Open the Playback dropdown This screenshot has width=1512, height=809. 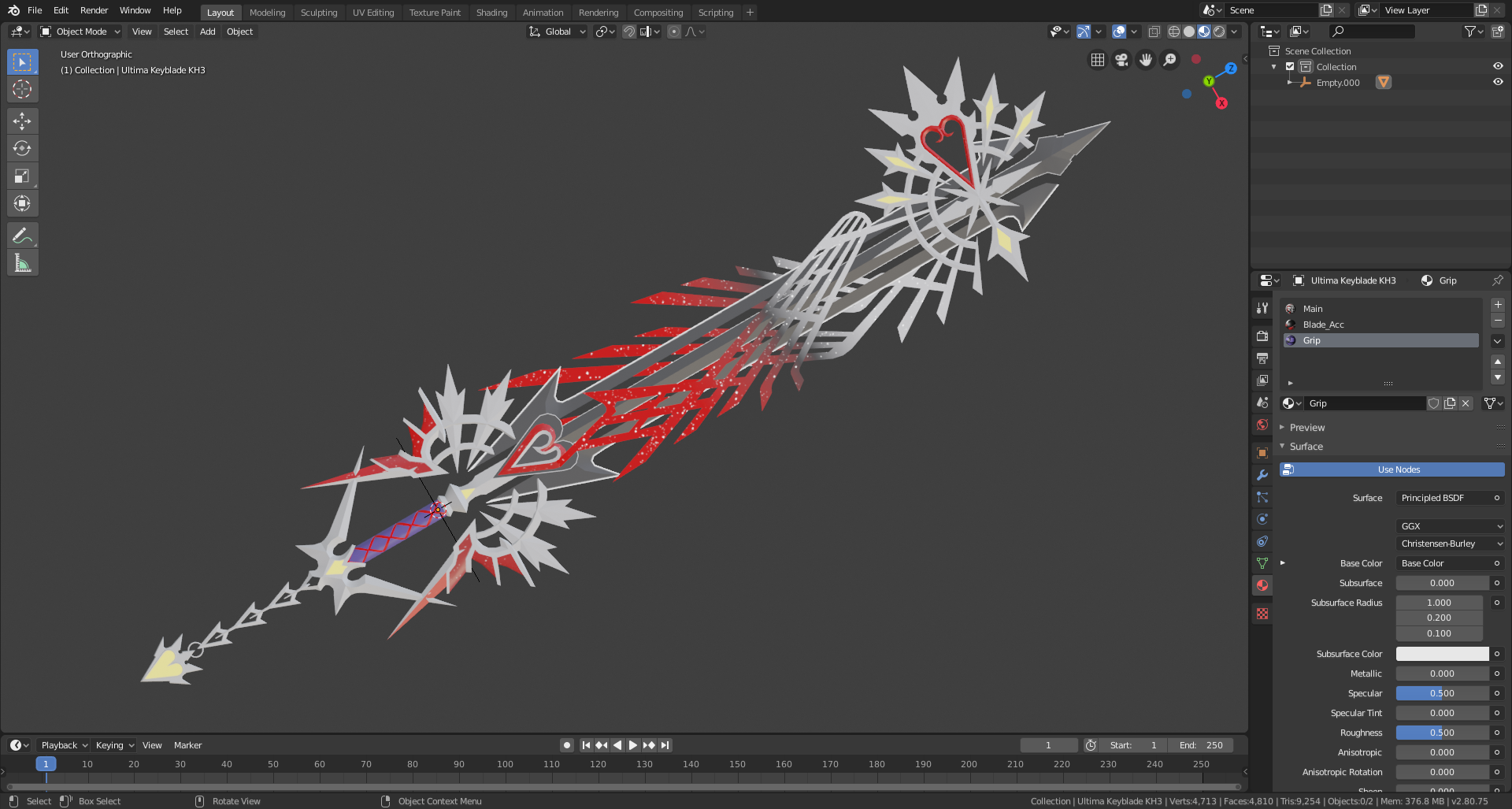pyautogui.click(x=64, y=745)
